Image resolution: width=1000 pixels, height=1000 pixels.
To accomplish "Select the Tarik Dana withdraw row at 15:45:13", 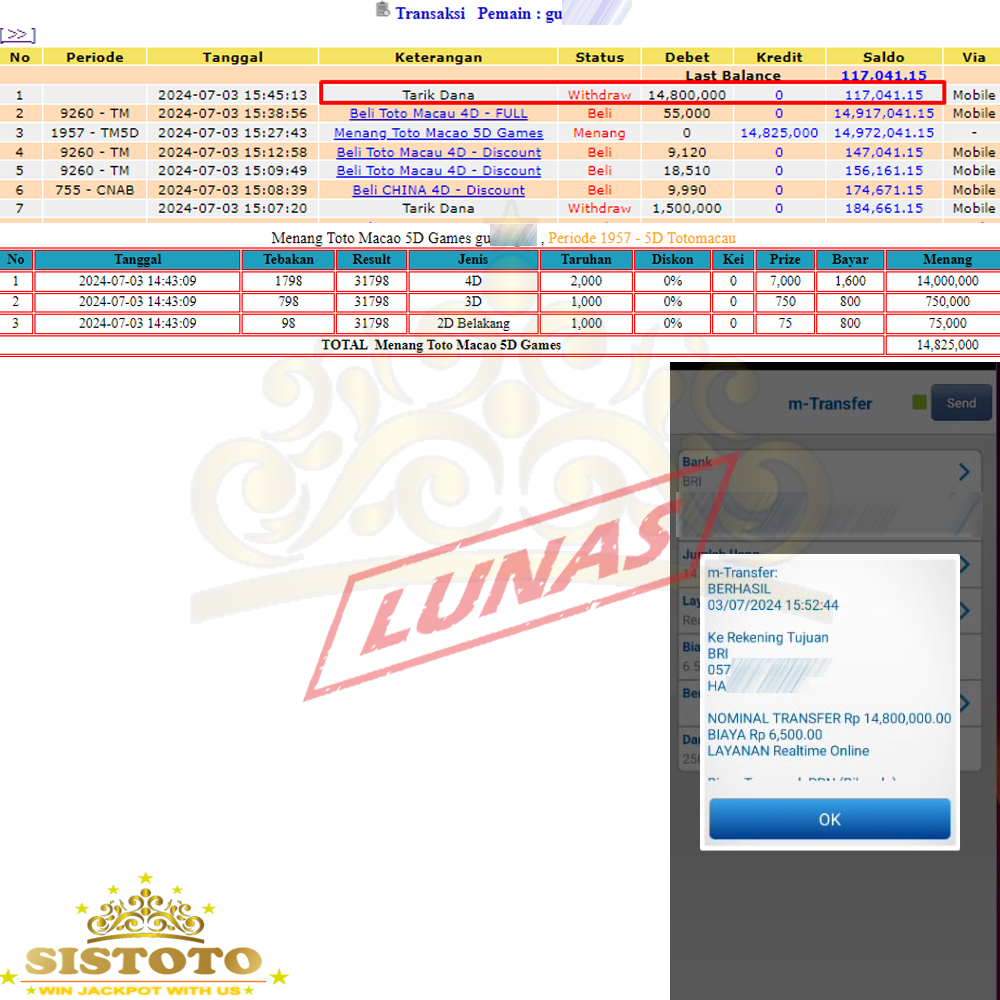I will point(438,95).
